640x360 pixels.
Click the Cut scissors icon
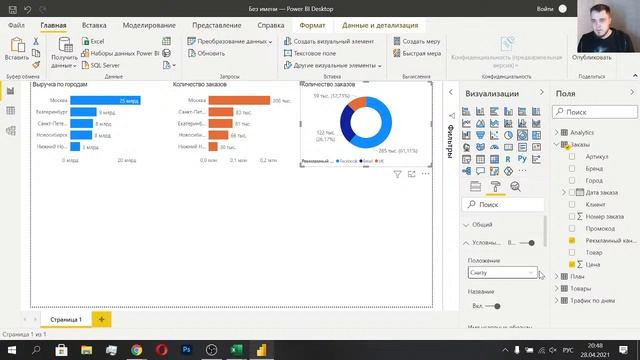(x=36, y=41)
